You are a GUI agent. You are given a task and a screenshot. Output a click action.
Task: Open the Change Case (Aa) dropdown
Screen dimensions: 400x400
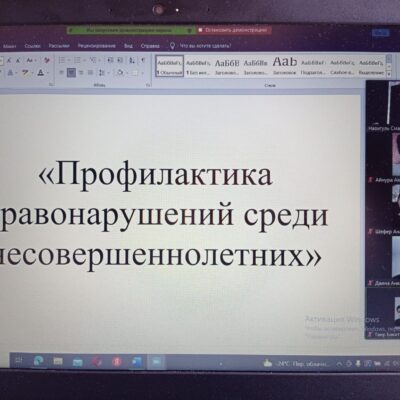click(x=31, y=60)
